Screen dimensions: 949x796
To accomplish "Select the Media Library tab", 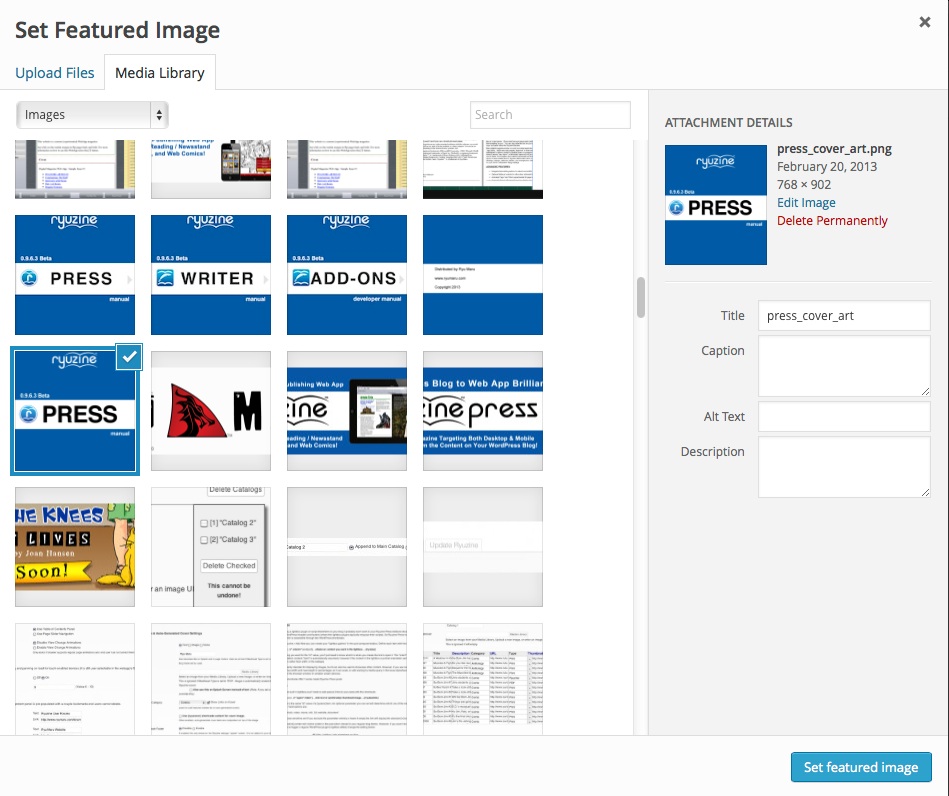I will pyautogui.click(x=159, y=73).
